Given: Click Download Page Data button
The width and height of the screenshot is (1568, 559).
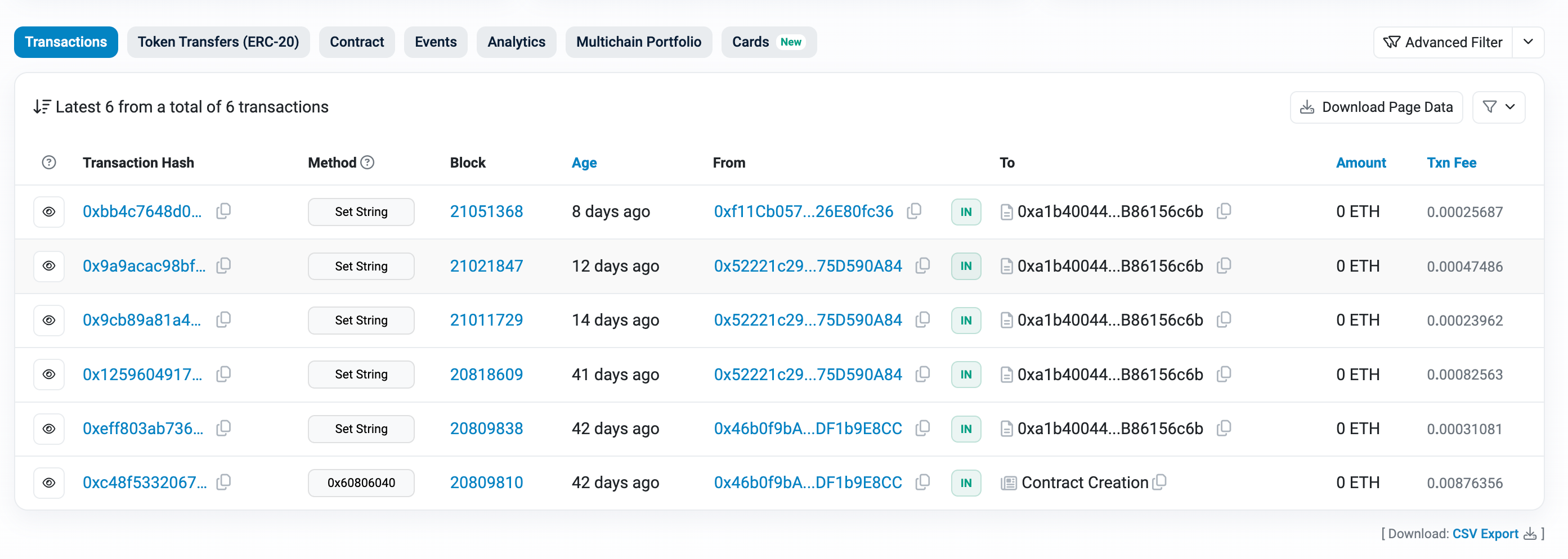Looking at the screenshot, I should [1376, 107].
